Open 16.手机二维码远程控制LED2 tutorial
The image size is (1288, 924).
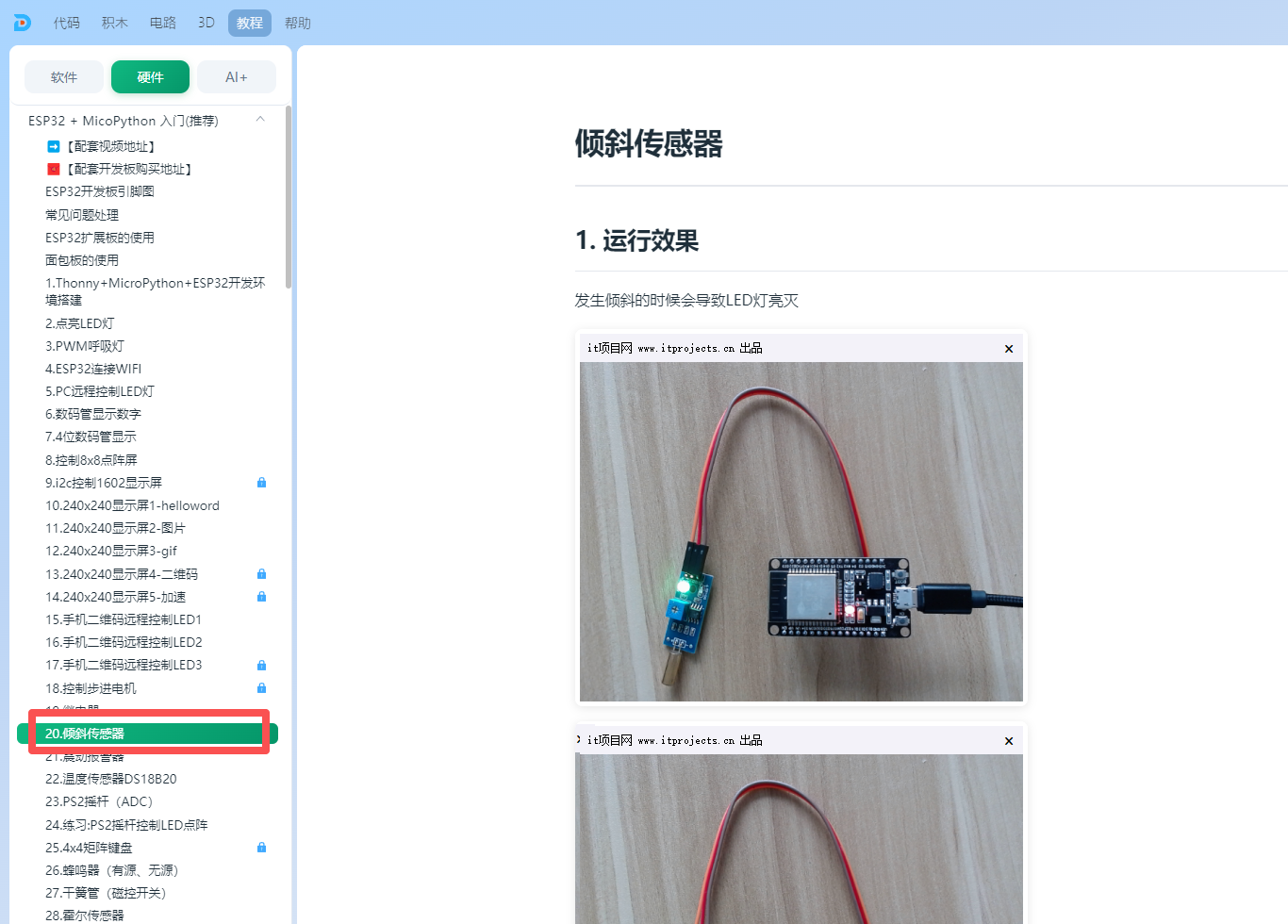tap(124, 642)
